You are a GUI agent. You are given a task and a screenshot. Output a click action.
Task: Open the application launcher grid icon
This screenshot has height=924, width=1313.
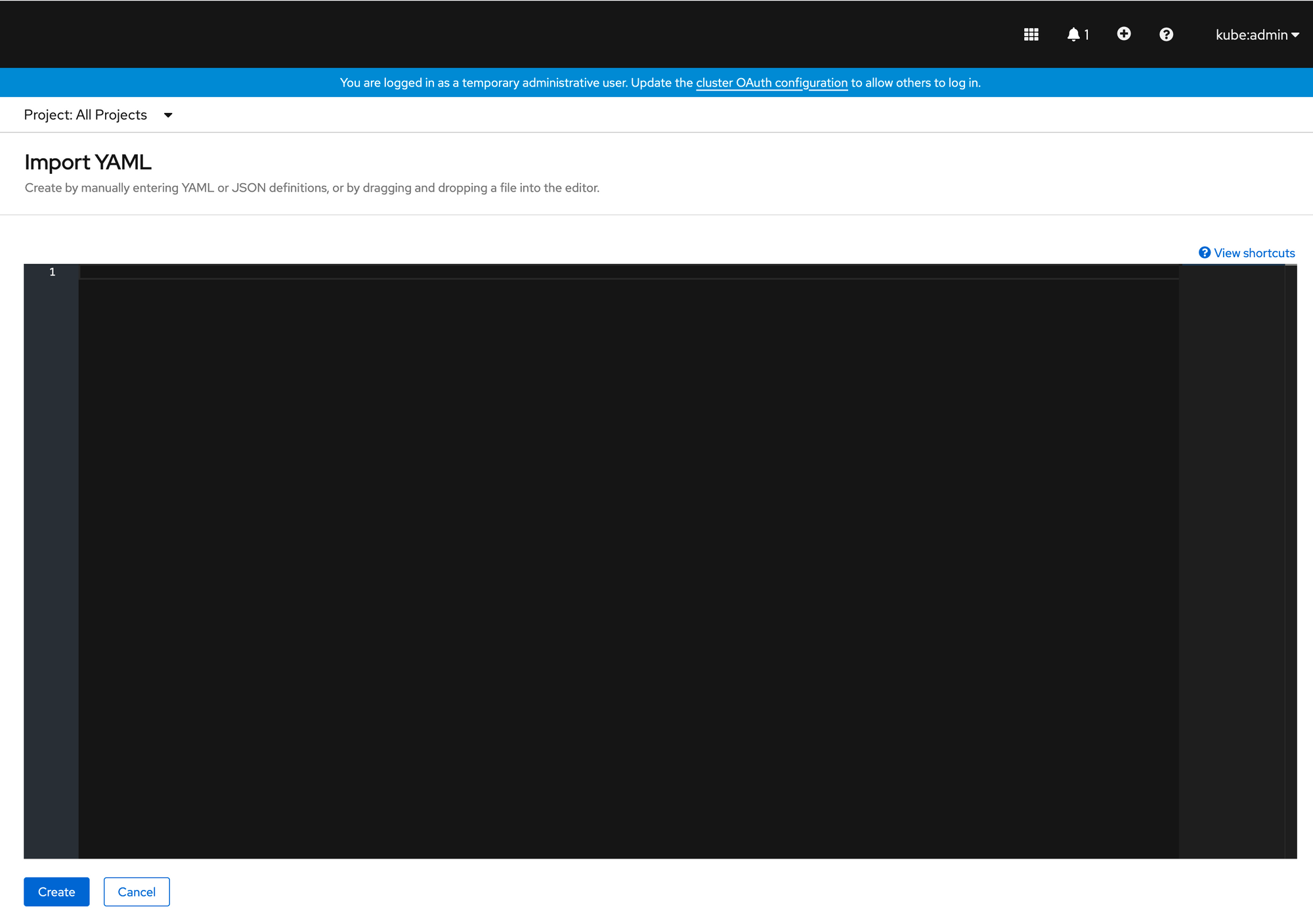click(x=1031, y=35)
